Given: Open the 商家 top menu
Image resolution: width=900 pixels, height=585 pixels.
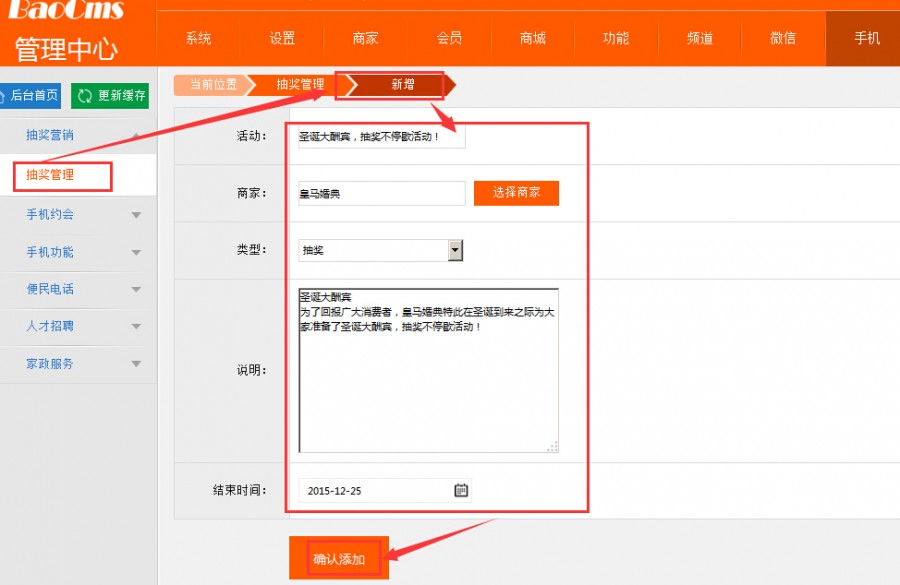Looking at the screenshot, I should (x=365, y=38).
